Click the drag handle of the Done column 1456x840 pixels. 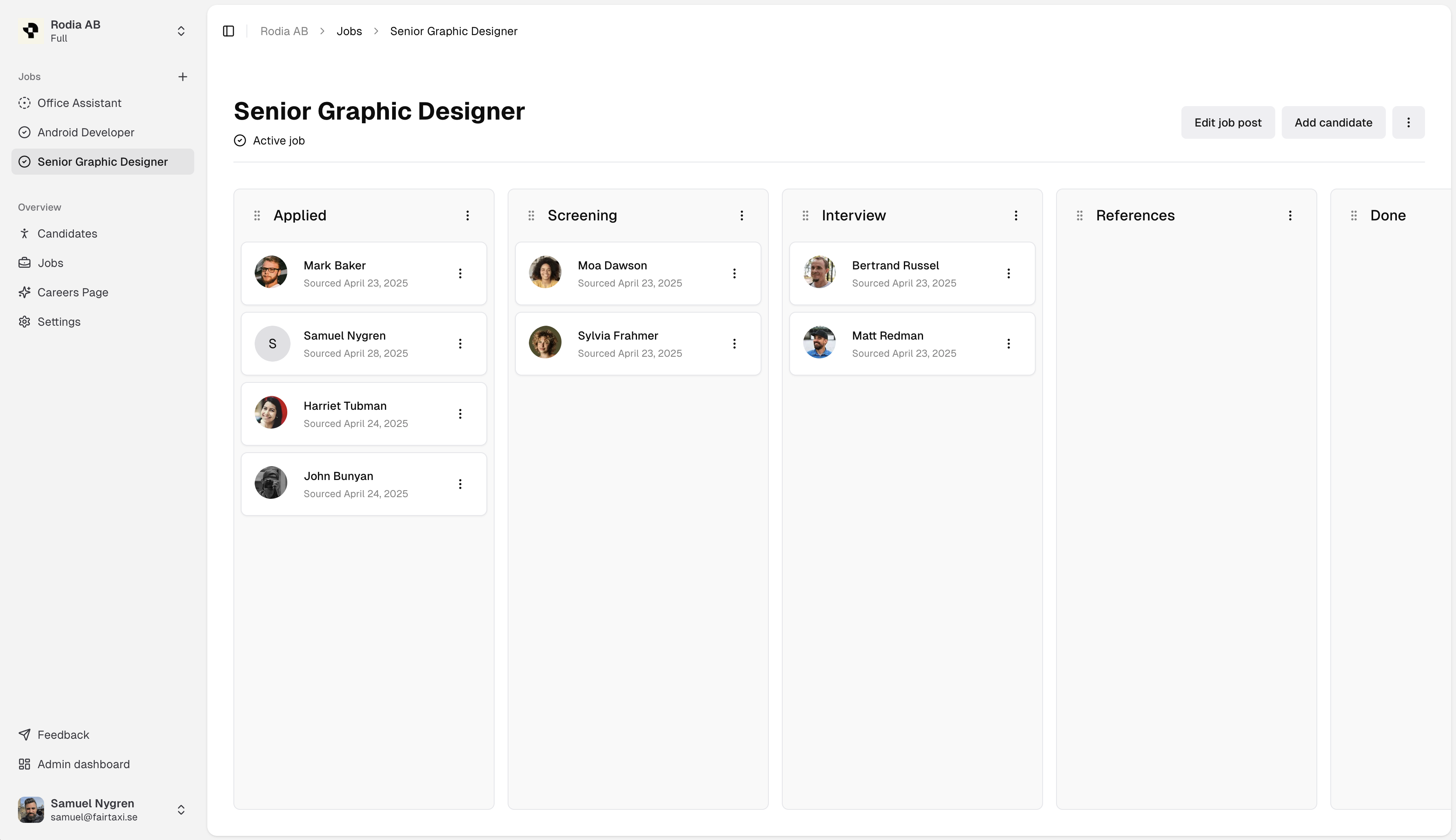point(1354,215)
